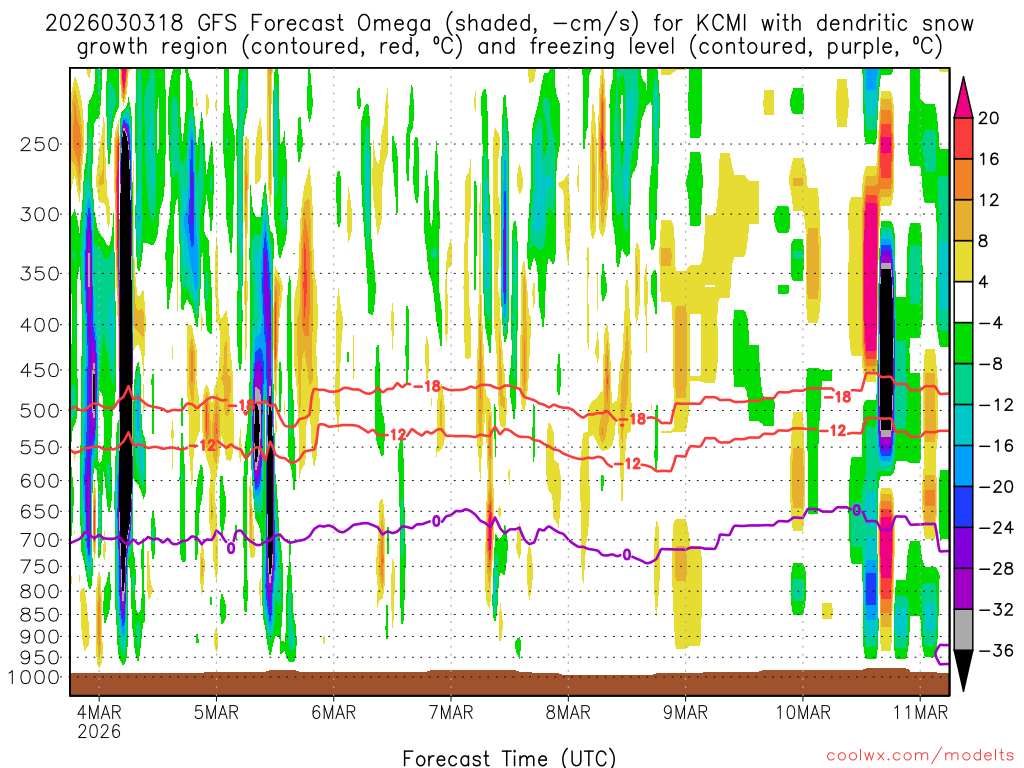The width and height of the screenshot is (1024, 768).
Task: Click the 9MAR date label on time axis
Action: click(685, 712)
